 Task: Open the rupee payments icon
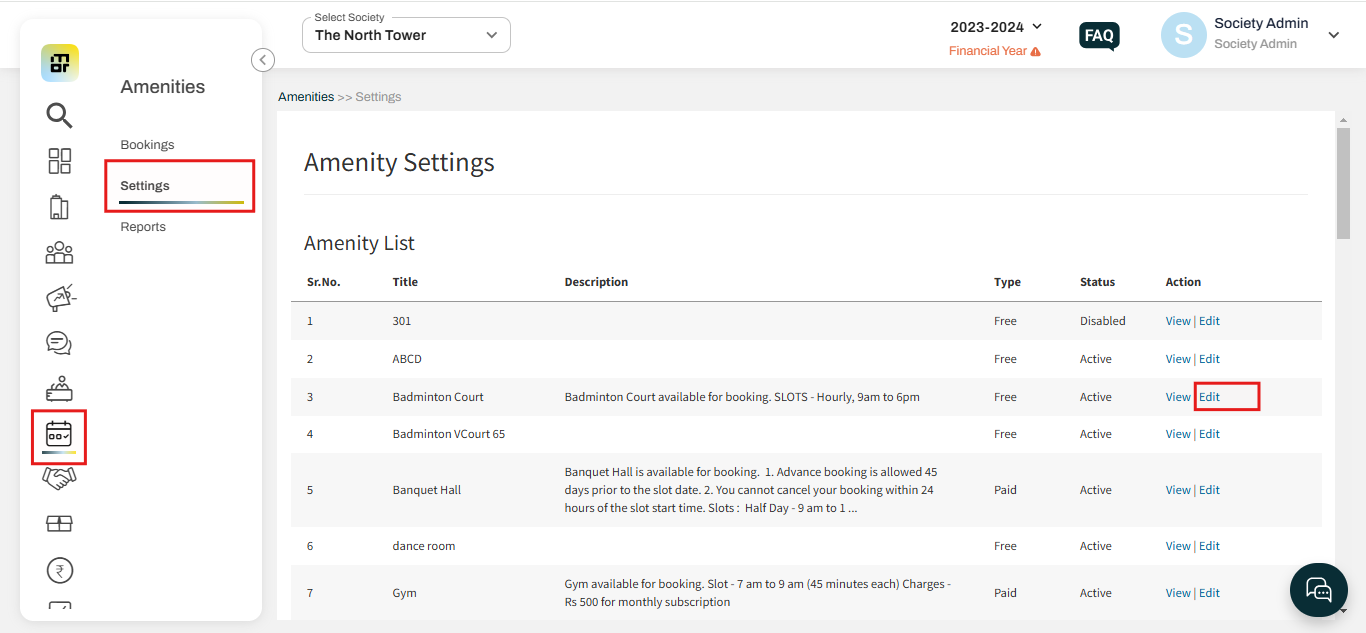(59, 569)
